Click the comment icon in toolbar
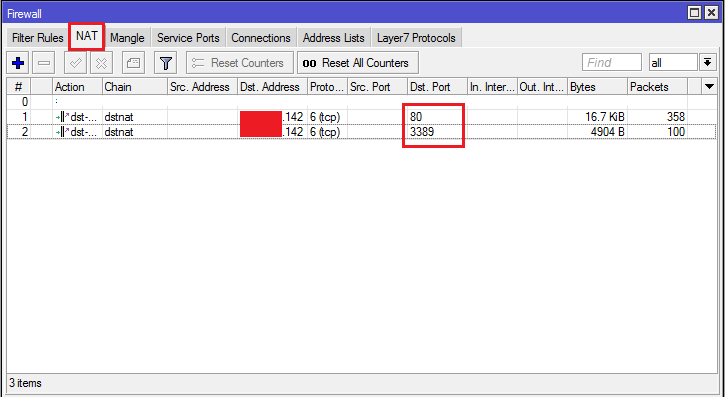The image size is (725, 397). coord(133,63)
